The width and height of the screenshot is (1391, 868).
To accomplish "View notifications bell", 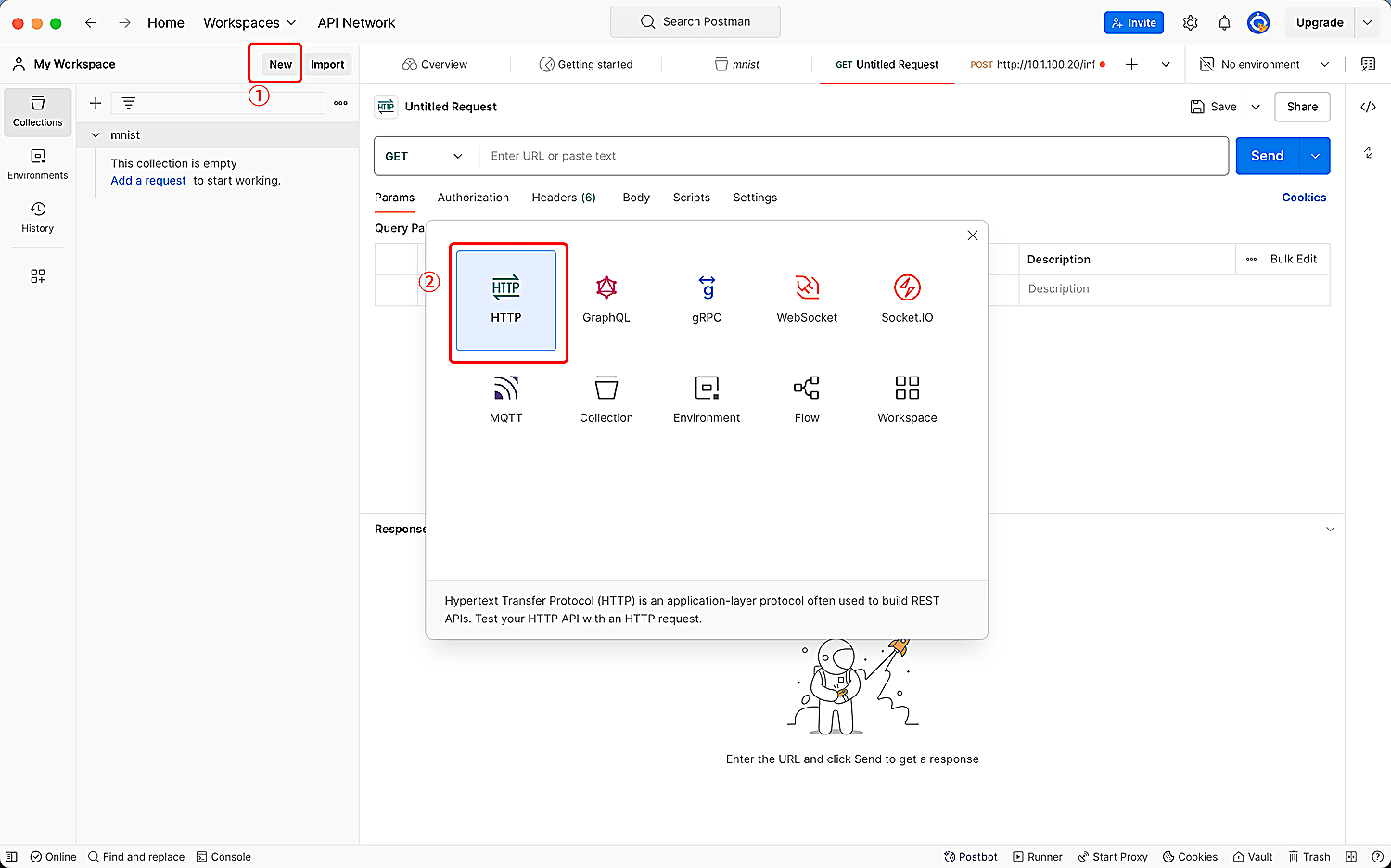I will (x=1224, y=22).
